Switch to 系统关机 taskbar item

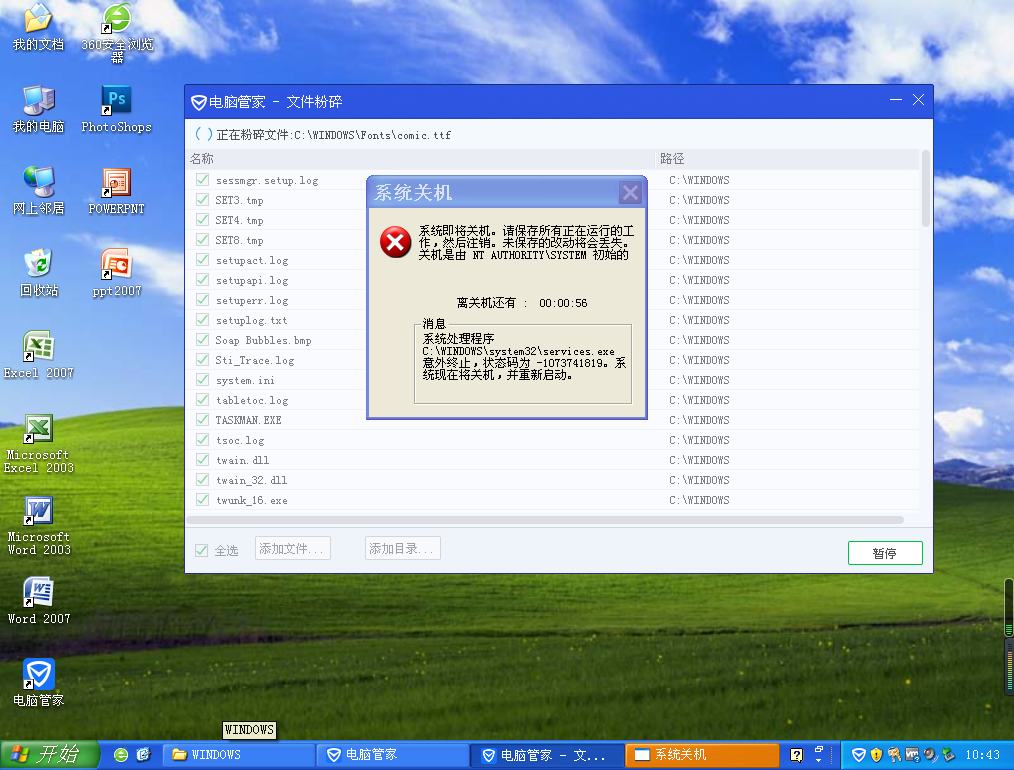(x=702, y=754)
